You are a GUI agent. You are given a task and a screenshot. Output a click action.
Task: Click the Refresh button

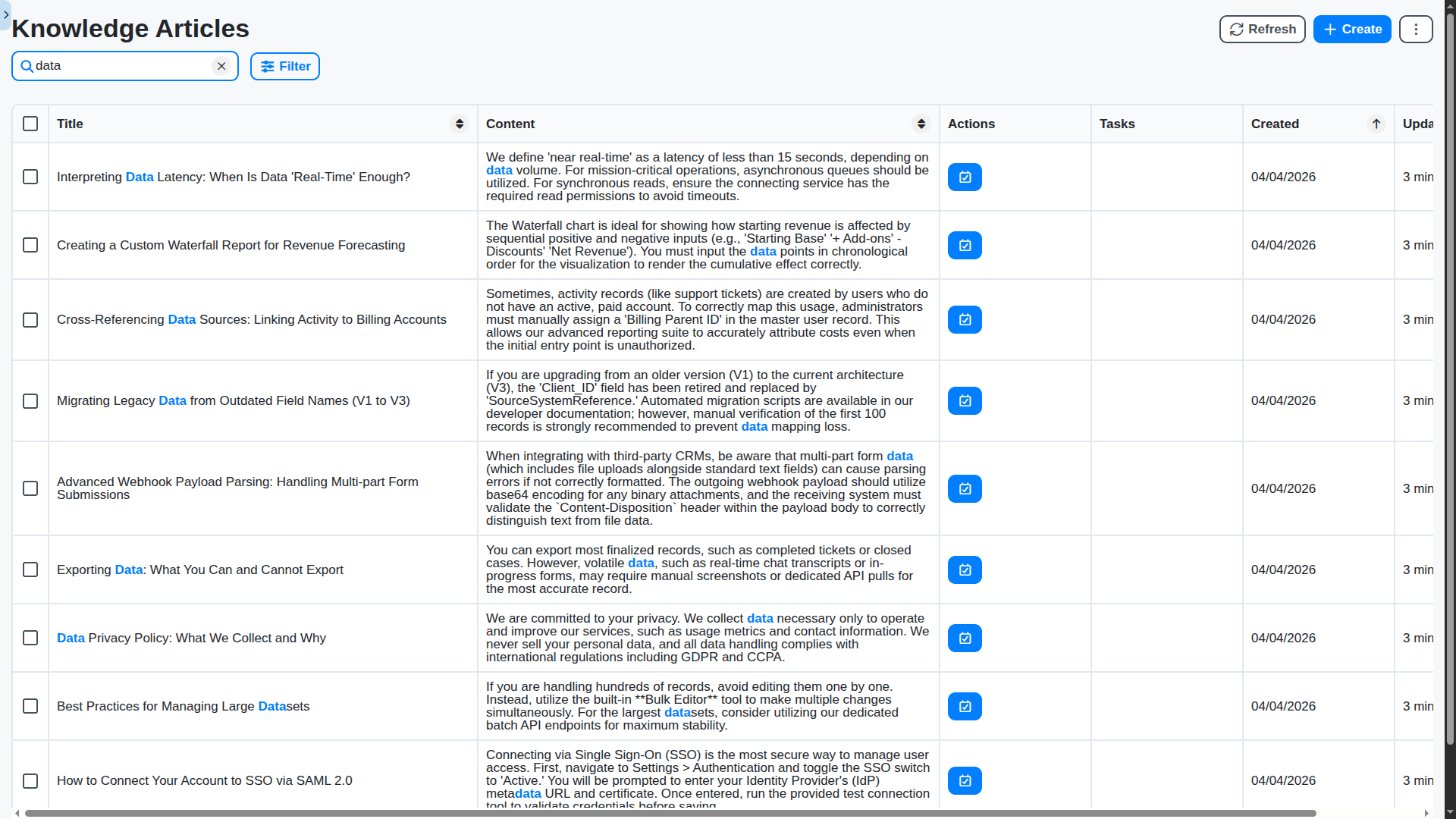pos(1261,29)
